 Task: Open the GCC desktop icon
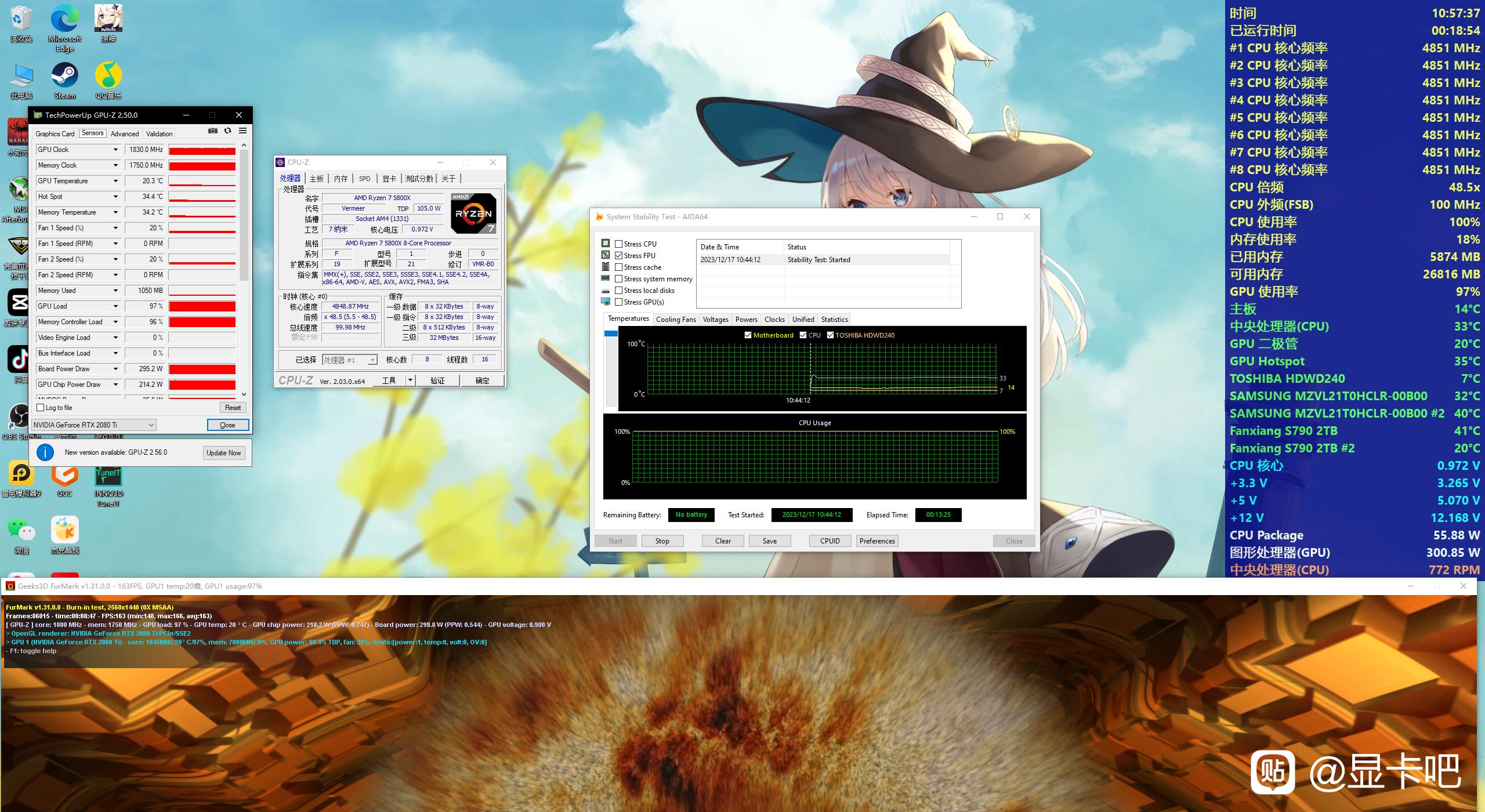[x=65, y=479]
